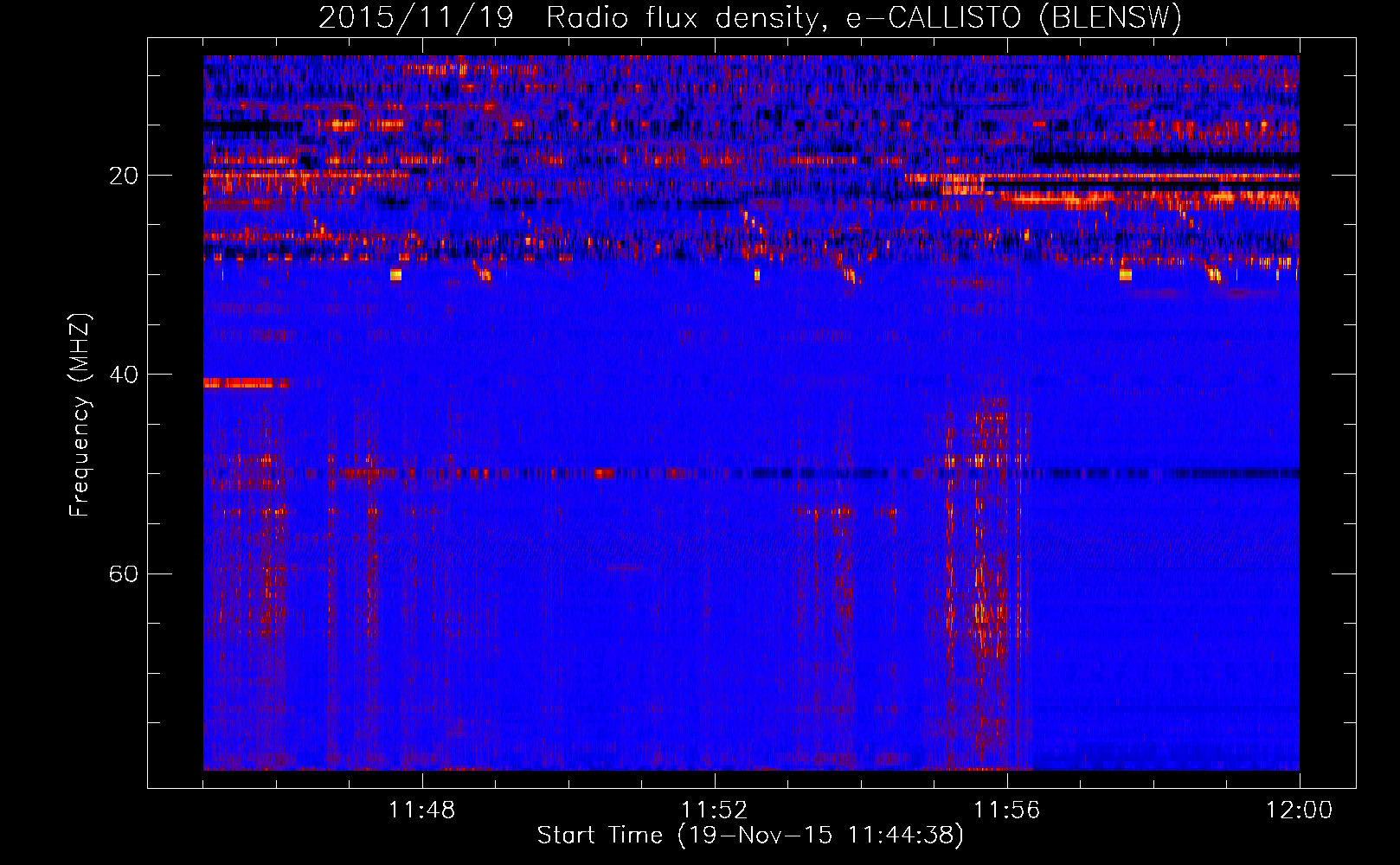Click the 11:52 time tick label
Image resolution: width=1400 pixels, height=865 pixels.
[714, 811]
